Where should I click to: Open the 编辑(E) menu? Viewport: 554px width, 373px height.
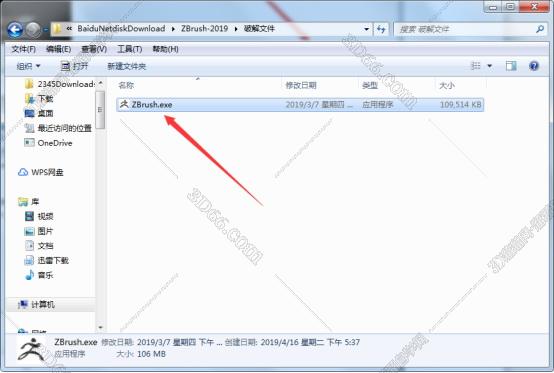[x=58, y=49]
